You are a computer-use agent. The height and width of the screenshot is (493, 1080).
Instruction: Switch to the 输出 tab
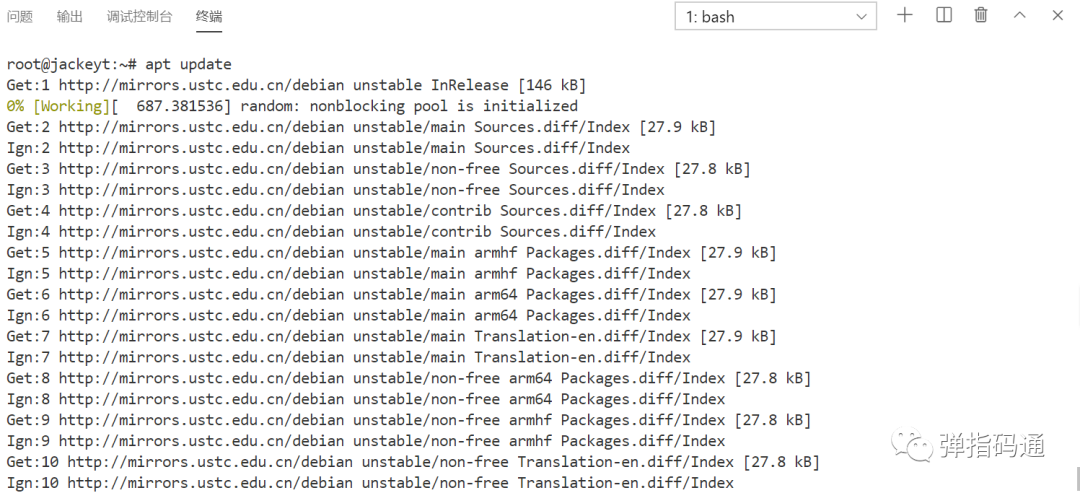tap(70, 17)
